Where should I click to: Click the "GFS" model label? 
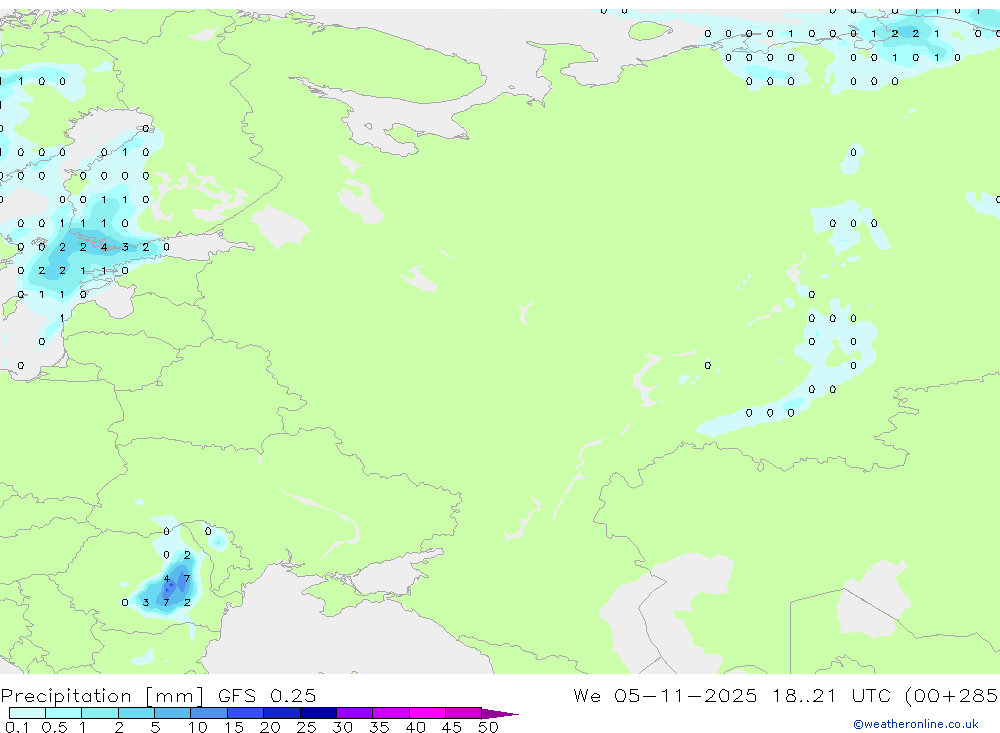[237, 695]
